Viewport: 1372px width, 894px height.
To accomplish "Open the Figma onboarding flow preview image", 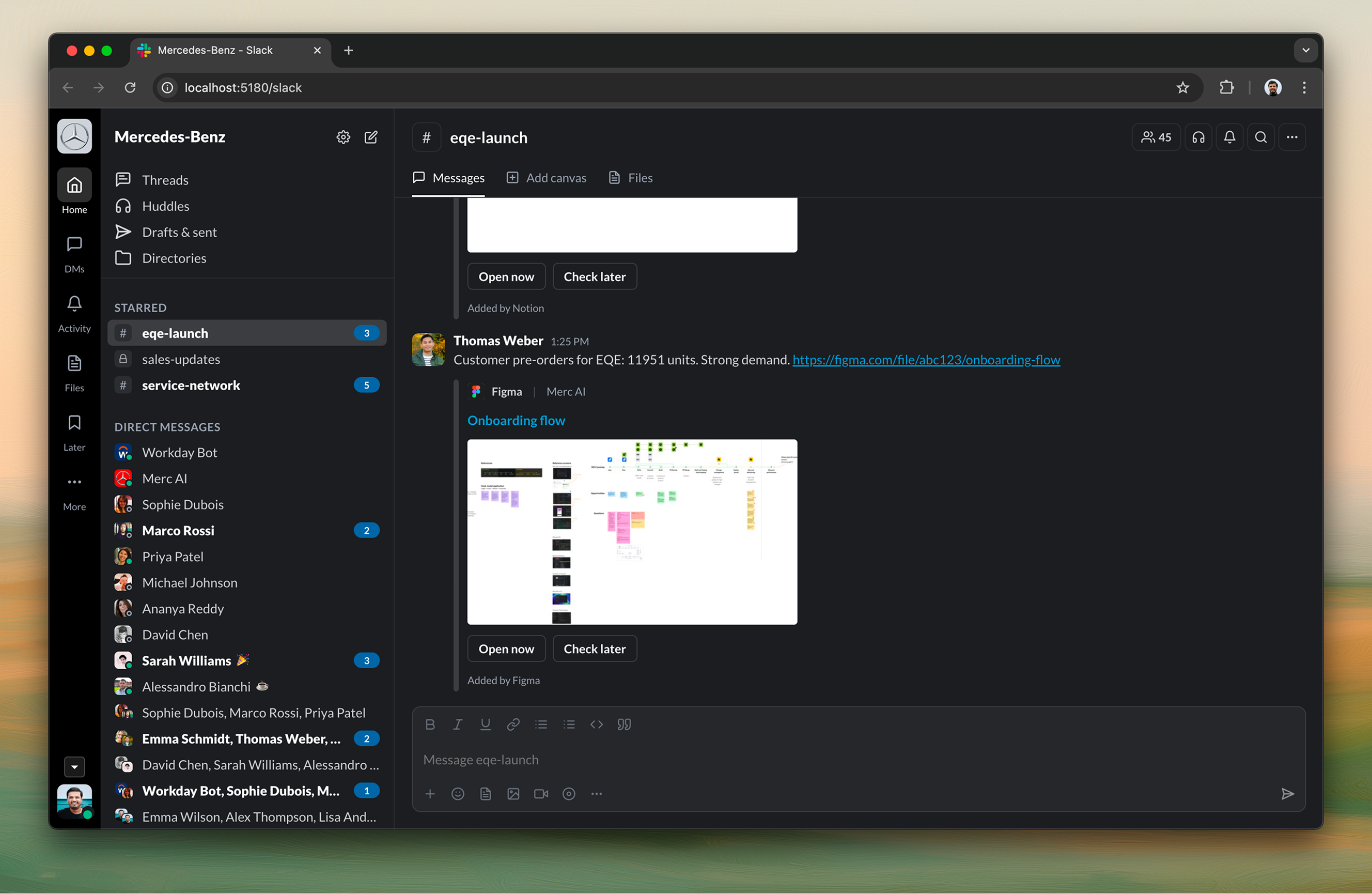I will point(632,532).
